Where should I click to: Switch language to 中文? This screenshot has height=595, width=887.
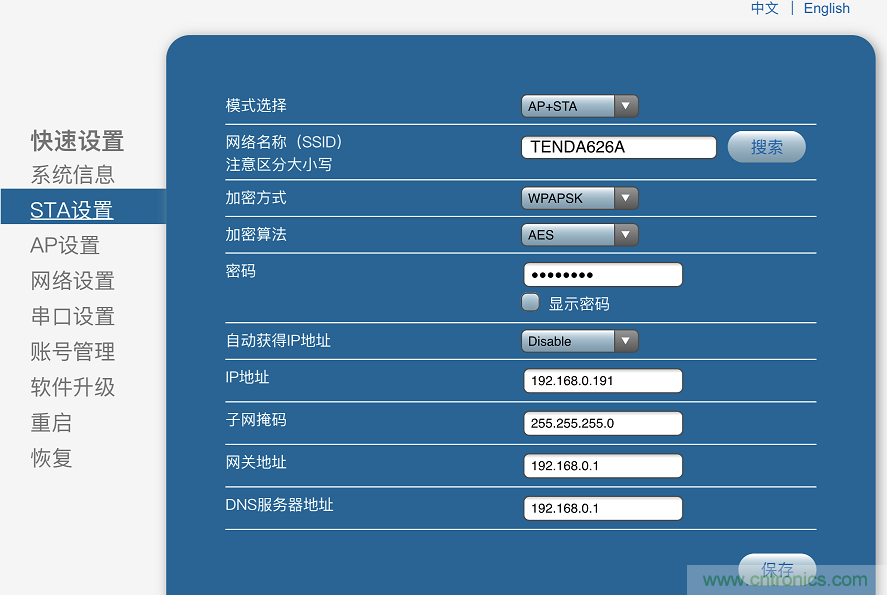pos(765,8)
